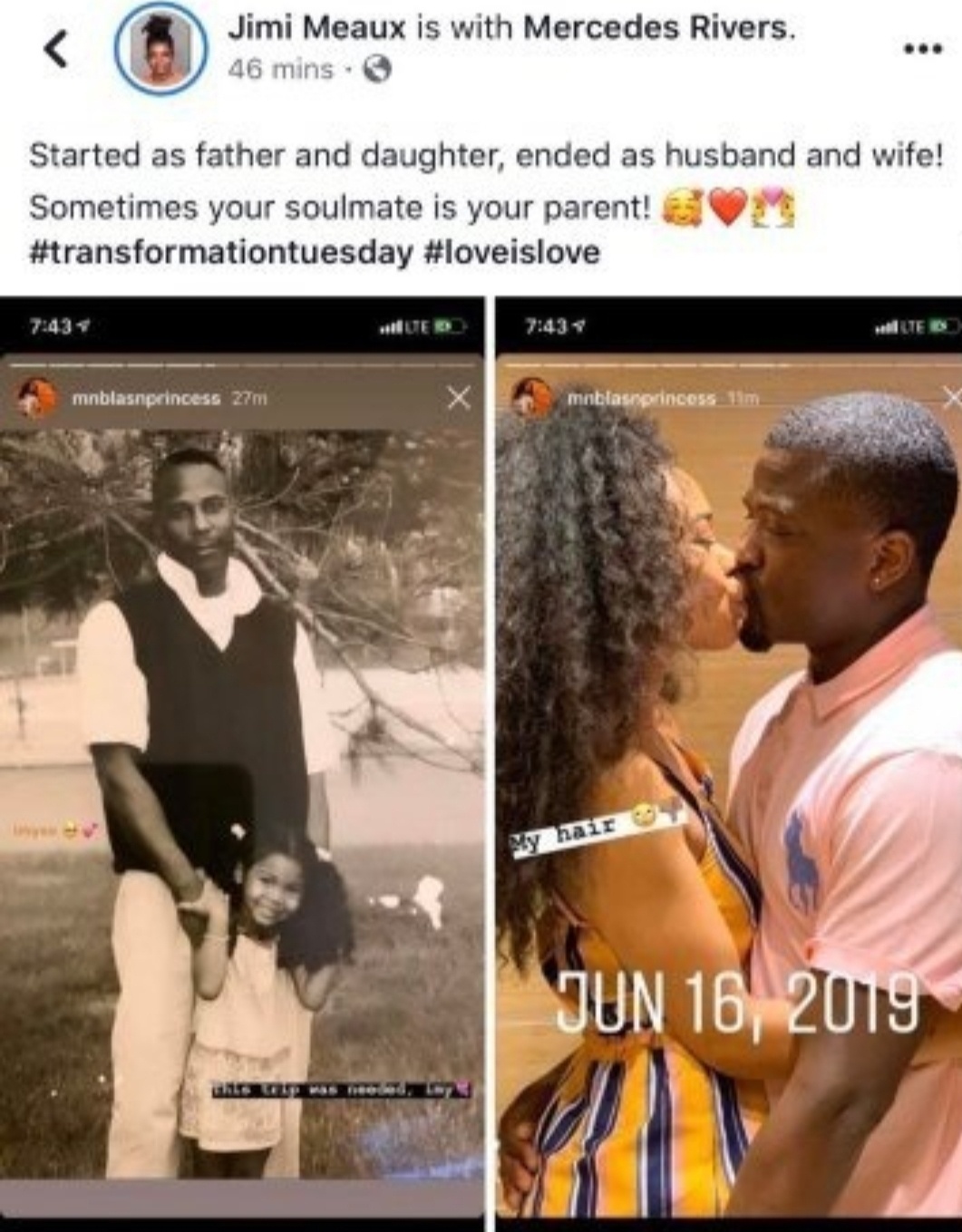Tap the back arrow chevron
962x1232 pixels.
pyautogui.click(x=56, y=52)
